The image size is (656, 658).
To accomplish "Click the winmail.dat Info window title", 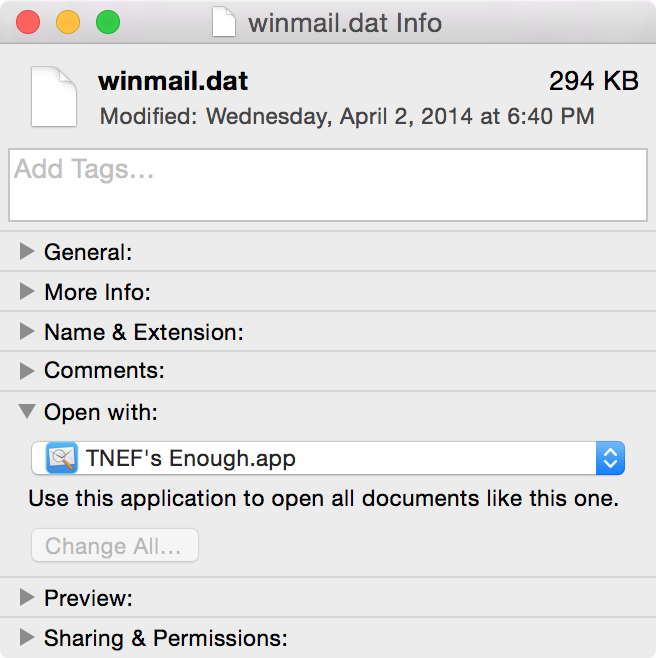I will pos(345,23).
